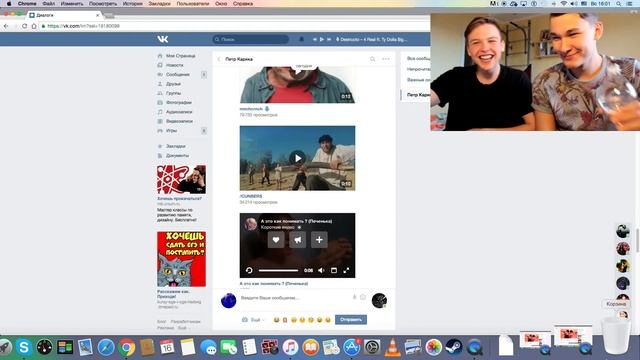
Task: Replay the video with circular arrow
Action: [x=249, y=270]
